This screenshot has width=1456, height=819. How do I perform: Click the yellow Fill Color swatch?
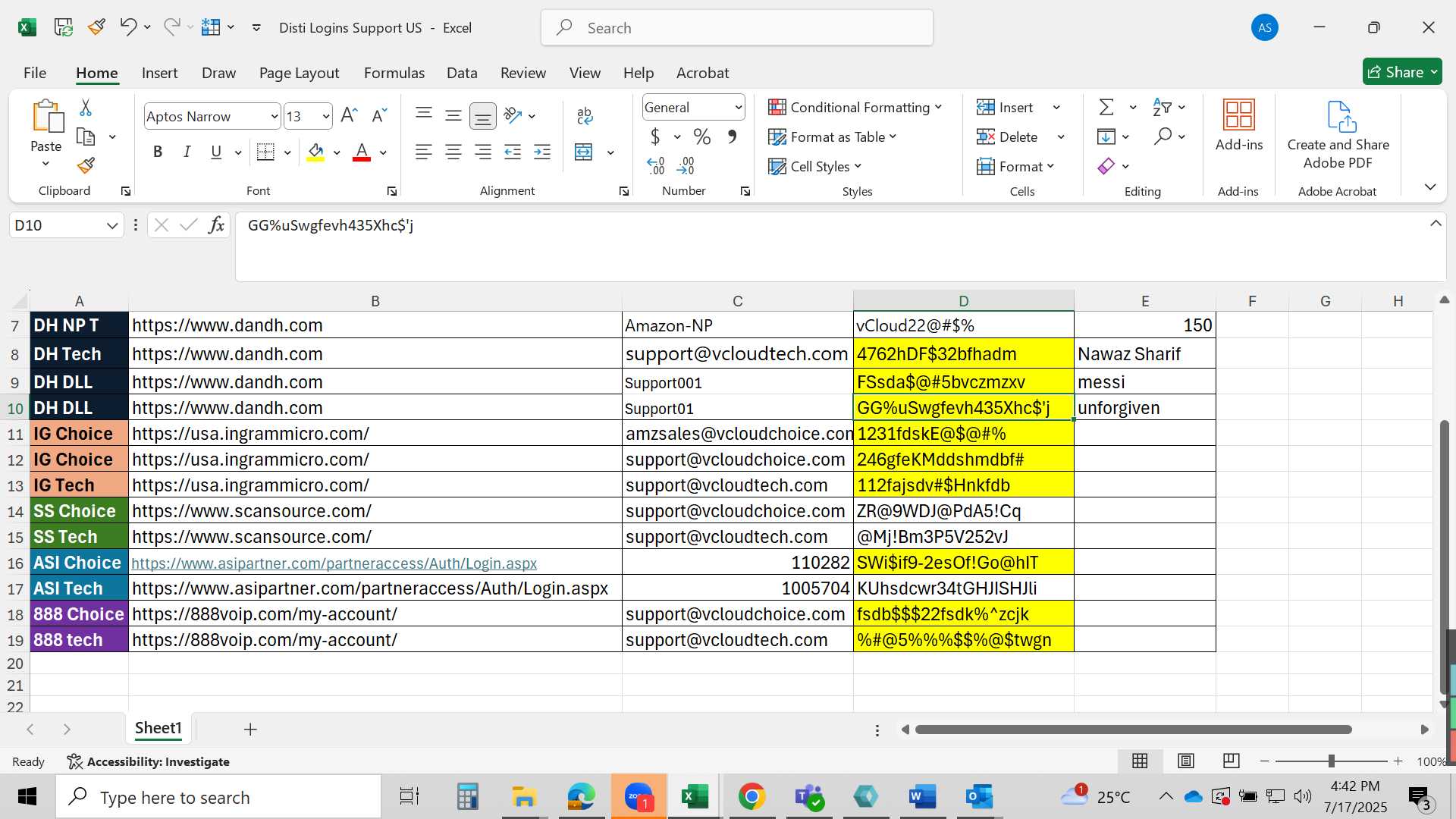316,152
